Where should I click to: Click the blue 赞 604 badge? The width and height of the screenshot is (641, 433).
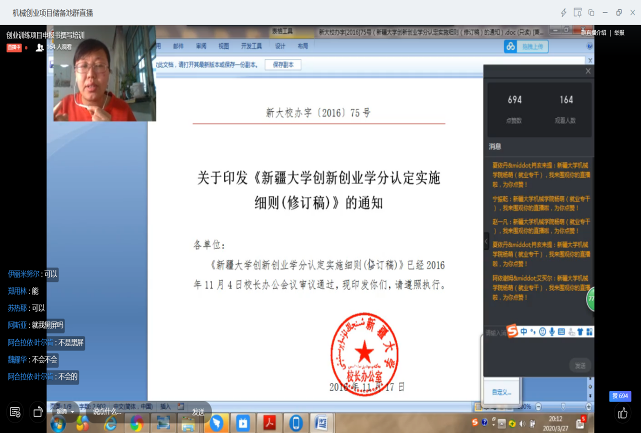620,396
